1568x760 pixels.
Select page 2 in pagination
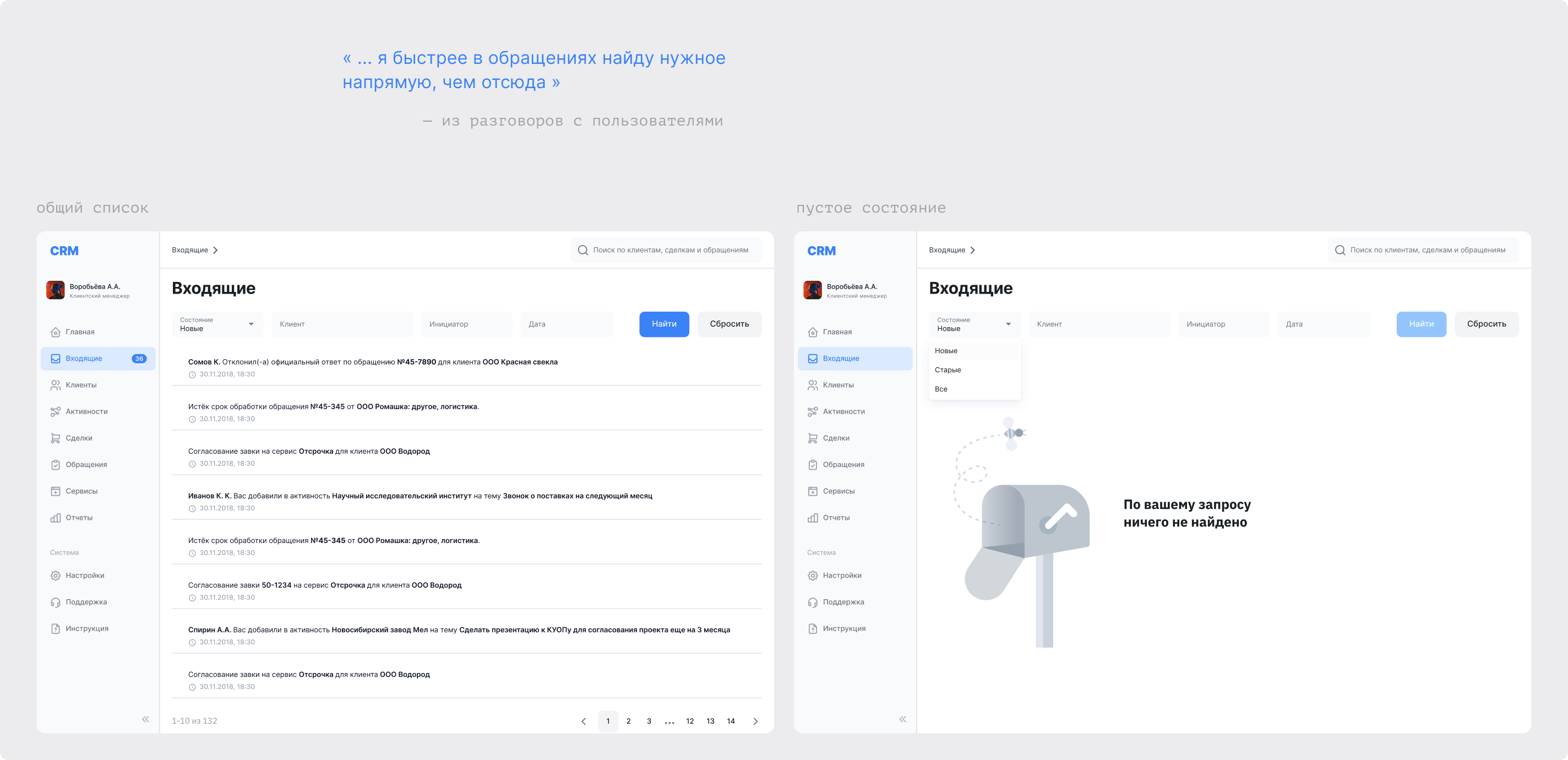pyautogui.click(x=629, y=721)
